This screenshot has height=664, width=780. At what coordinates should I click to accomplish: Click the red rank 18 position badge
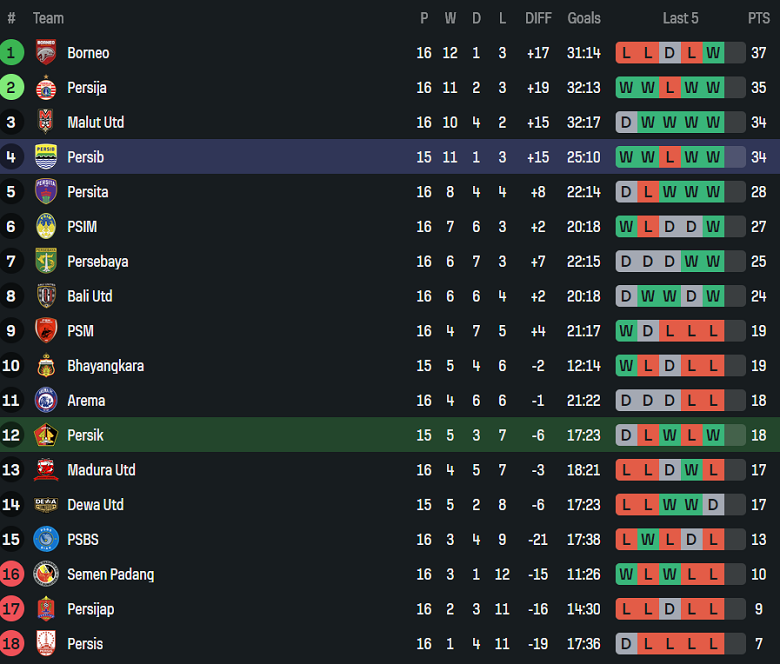tap(12, 644)
